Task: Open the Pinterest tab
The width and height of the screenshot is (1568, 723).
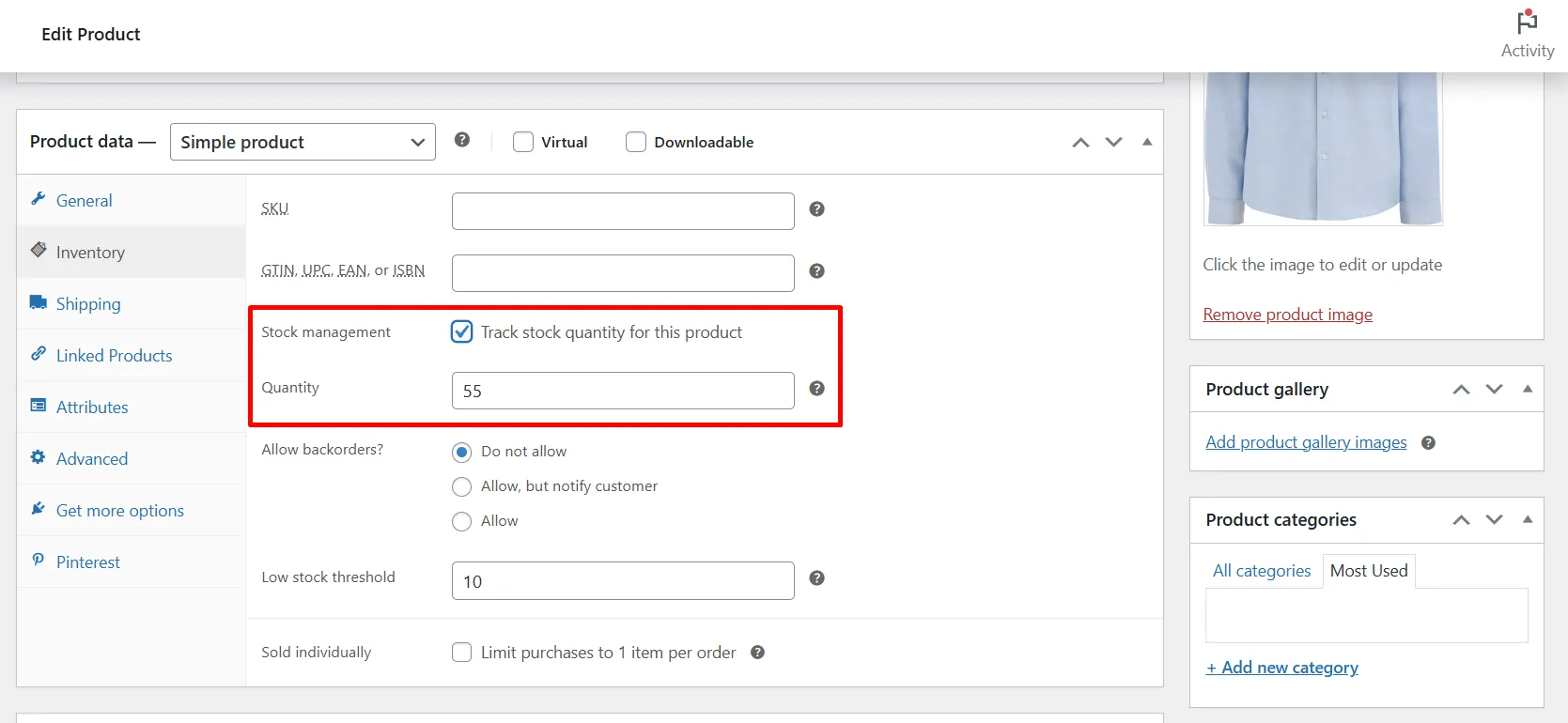Action: coord(131,561)
